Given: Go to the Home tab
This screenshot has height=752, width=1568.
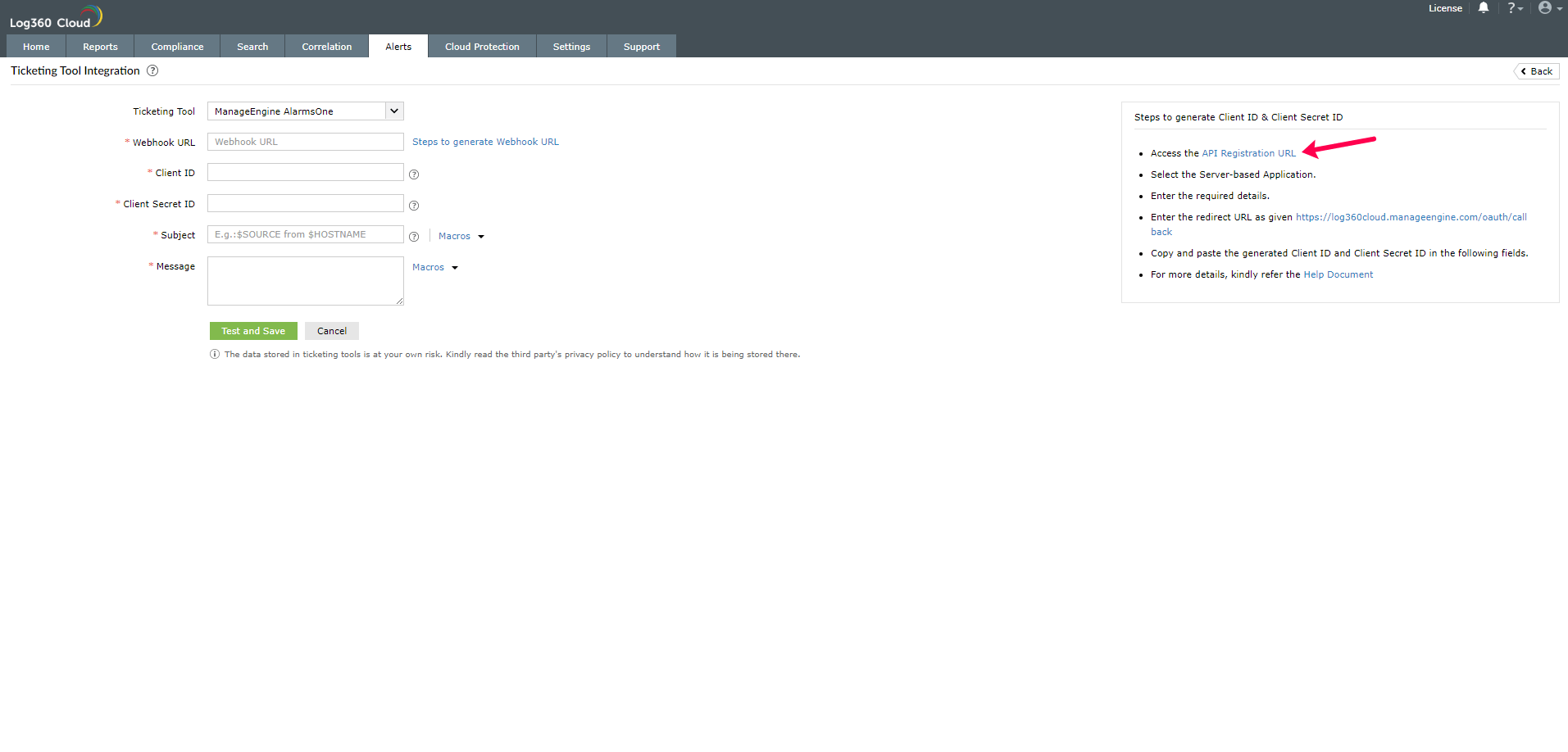Looking at the screenshot, I should [36, 47].
